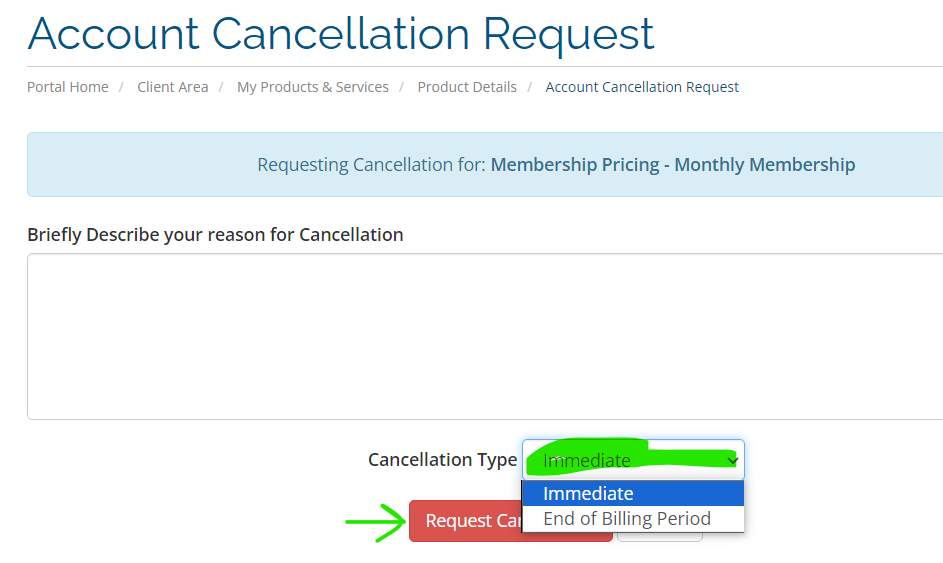This screenshot has width=943, height=563.
Task: Go to Portal Home breadcrumb
Action: pyautogui.click(x=68, y=87)
